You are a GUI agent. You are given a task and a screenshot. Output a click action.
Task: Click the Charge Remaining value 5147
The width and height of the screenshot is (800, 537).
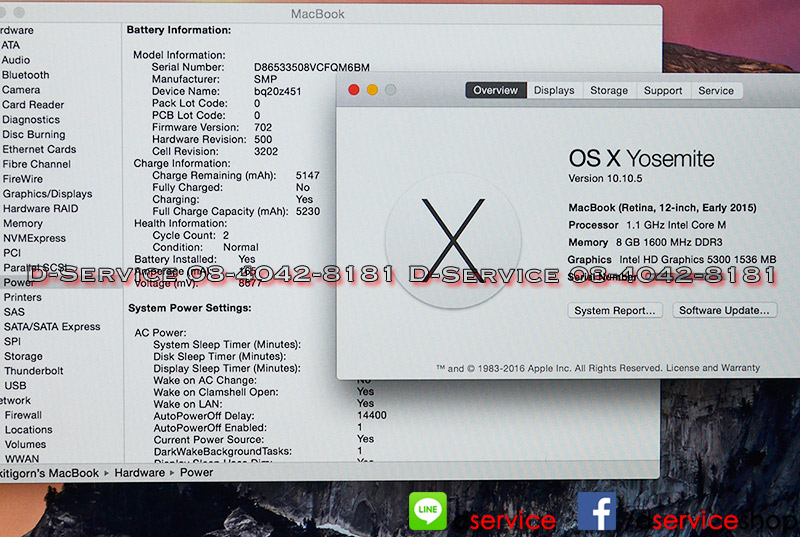click(308, 175)
